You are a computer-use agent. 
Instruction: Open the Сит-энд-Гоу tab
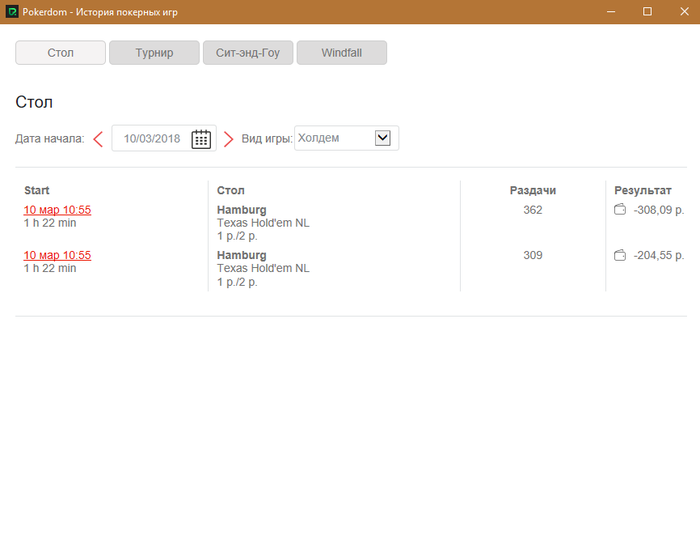coord(248,53)
